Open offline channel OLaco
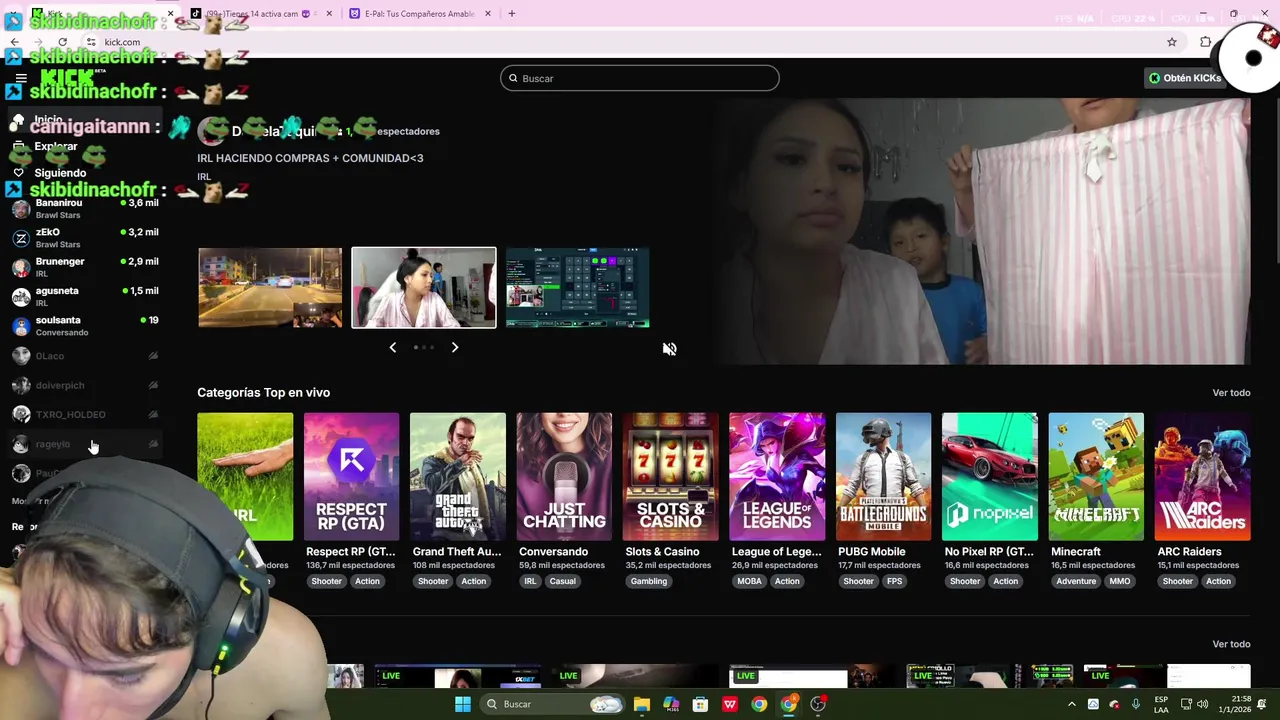The width and height of the screenshot is (1280, 720). 85,356
